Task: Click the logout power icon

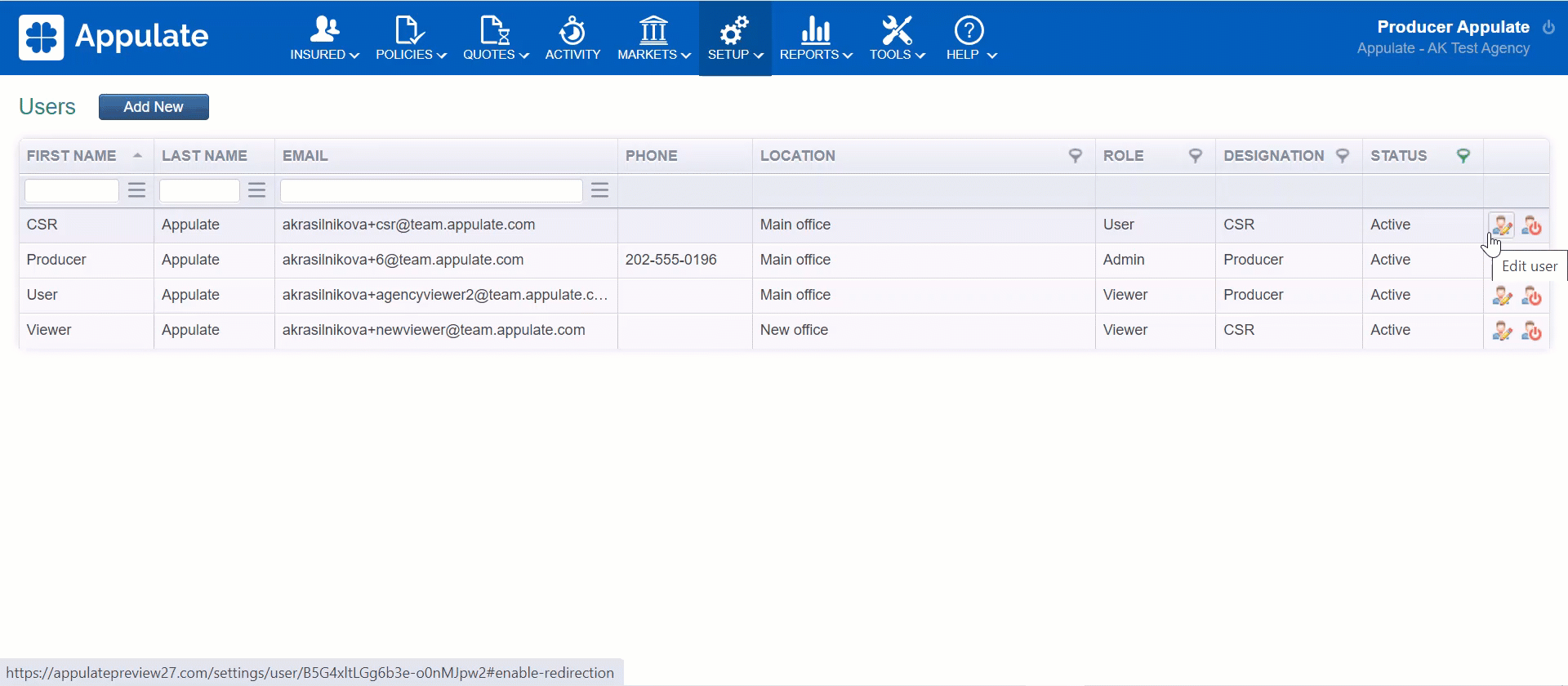Action: [x=1548, y=28]
